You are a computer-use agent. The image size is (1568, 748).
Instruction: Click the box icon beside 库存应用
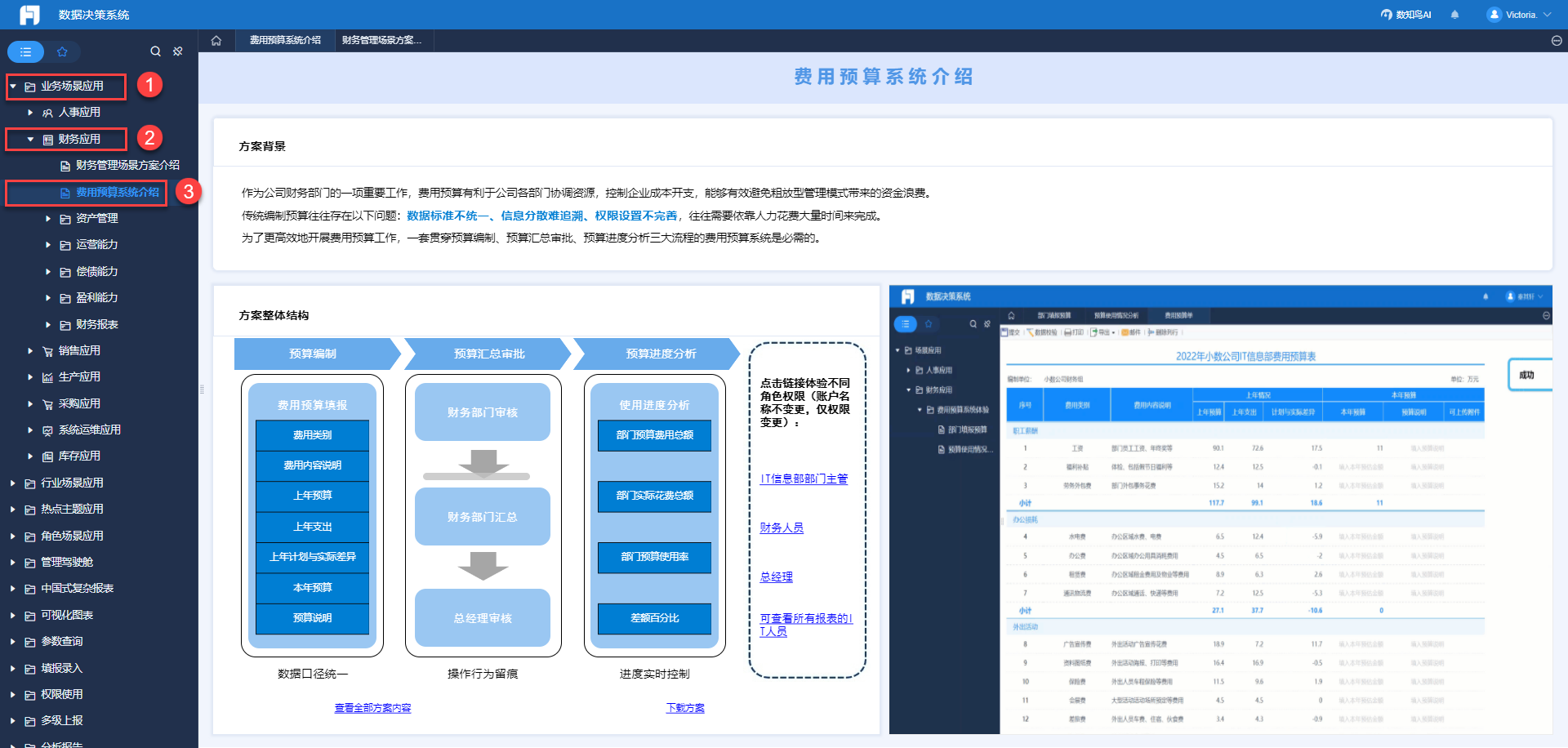[x=47, y=456]
